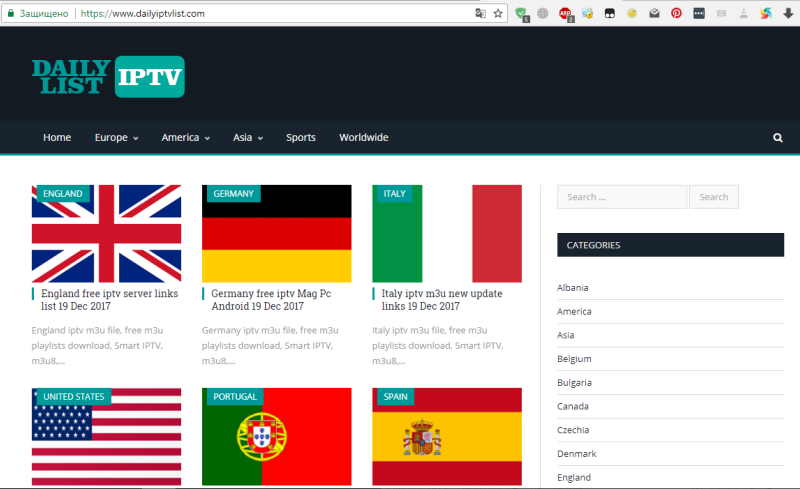Select America in Categories list
The height and width of the screenshot is (489, 800).
[x=574, y=311]
